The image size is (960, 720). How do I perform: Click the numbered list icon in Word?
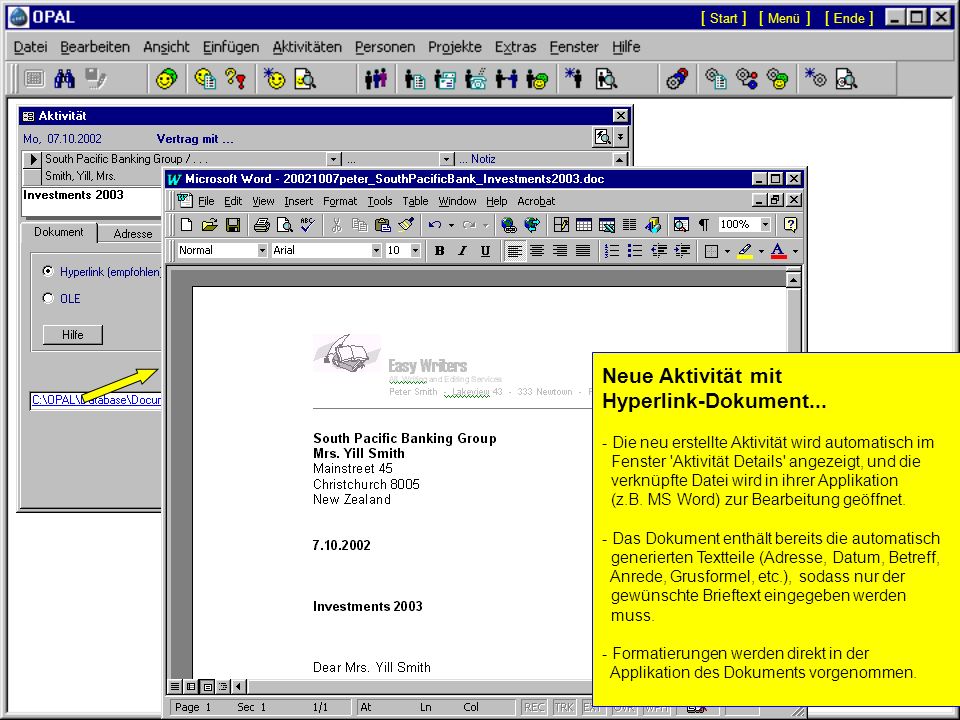click(612, 250)
